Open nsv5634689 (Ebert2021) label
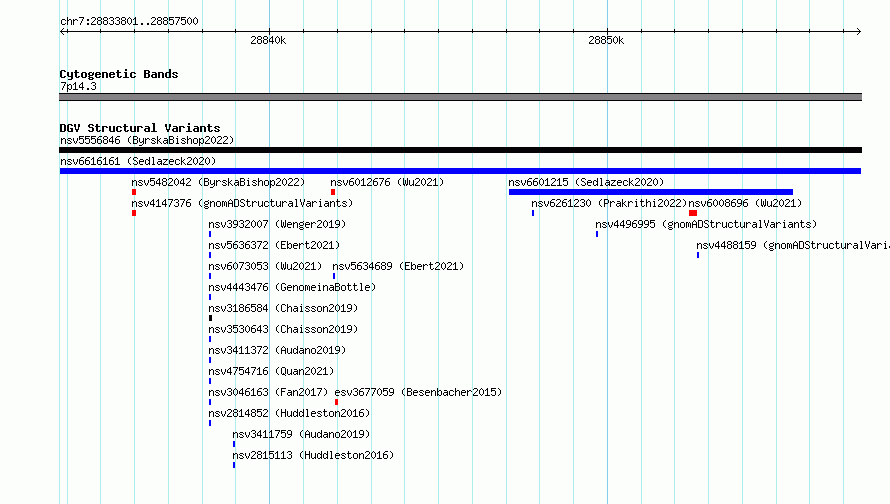This screenshot has height=504, width=890. coord(398,266)
